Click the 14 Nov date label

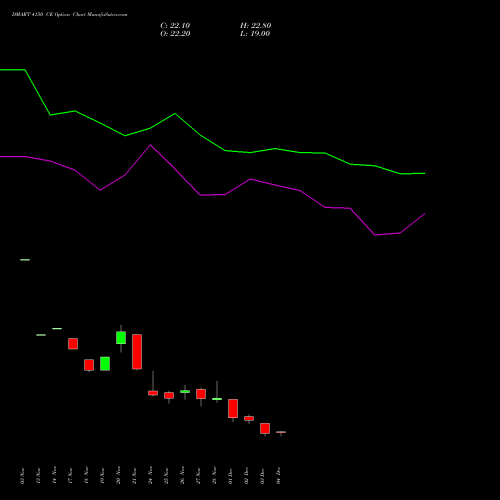pyautogui.click(x=54, y=475)
